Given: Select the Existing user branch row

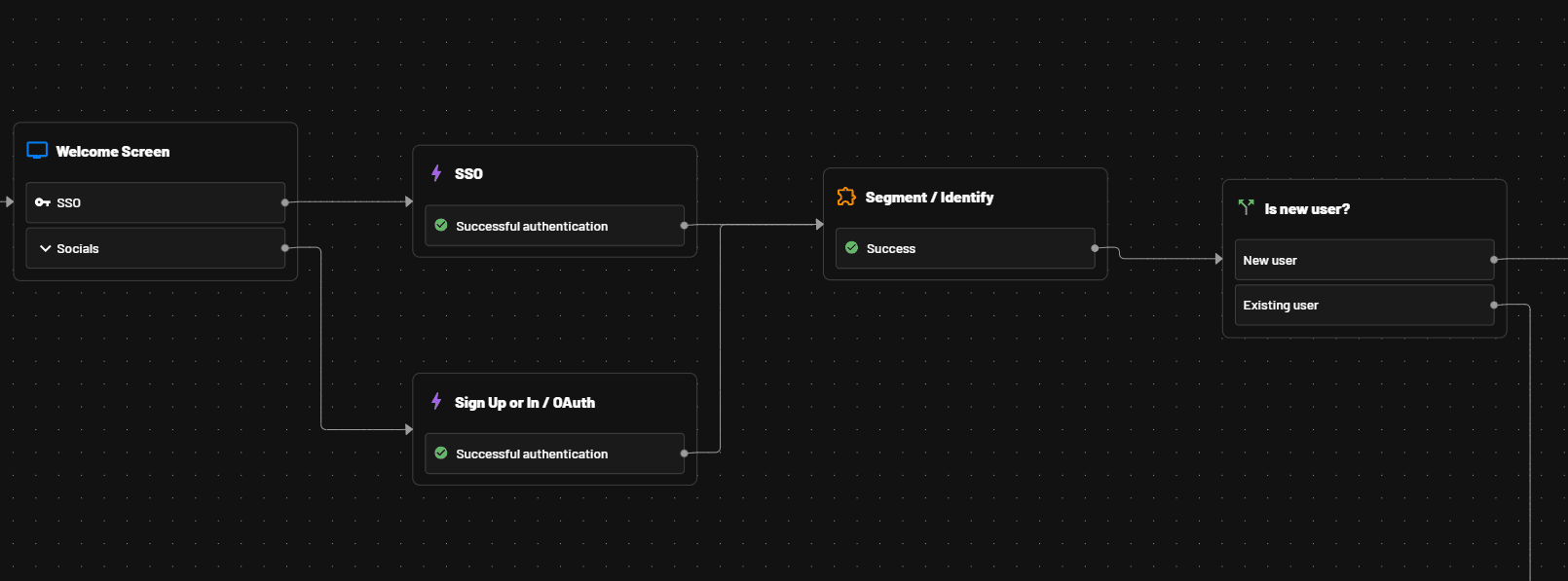Looking at the screenshot, I should (1363, 305).
